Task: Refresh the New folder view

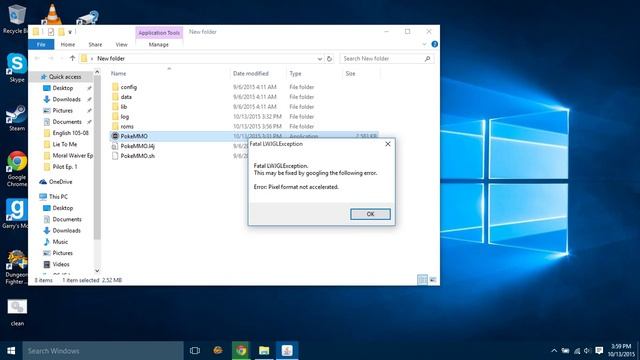Action: 329,59
